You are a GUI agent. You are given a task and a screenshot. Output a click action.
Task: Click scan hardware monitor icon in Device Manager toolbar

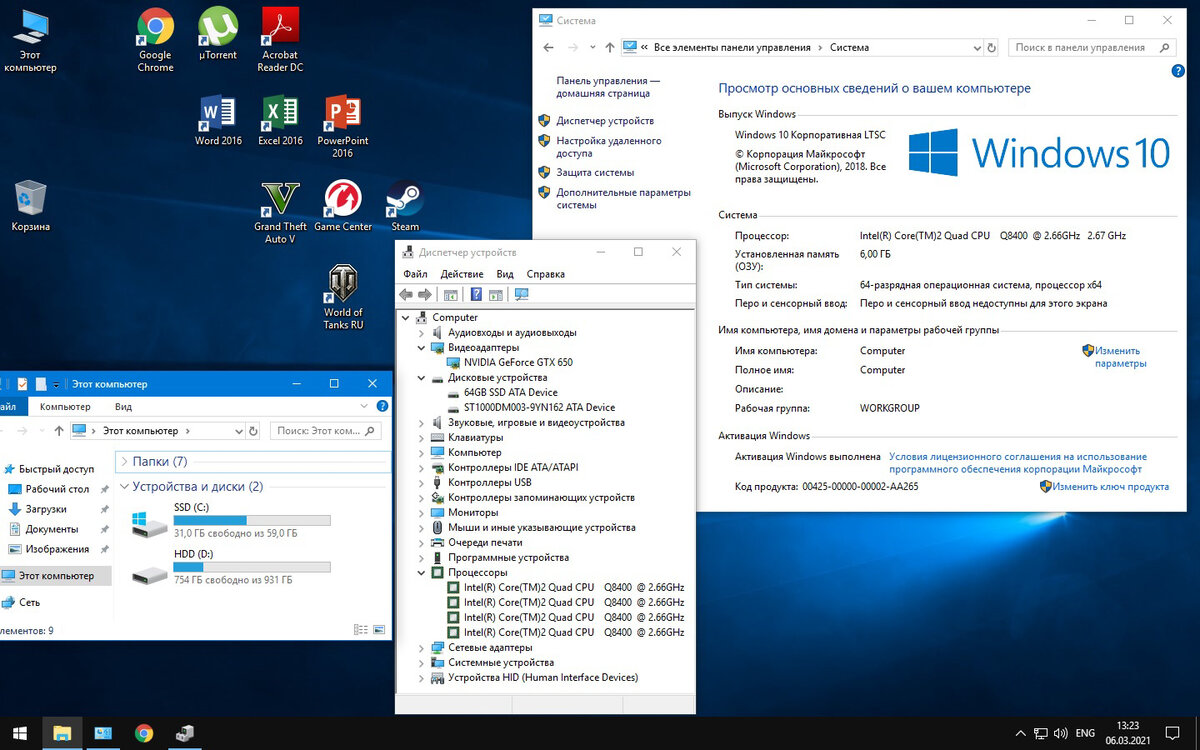tap(521, 294)
